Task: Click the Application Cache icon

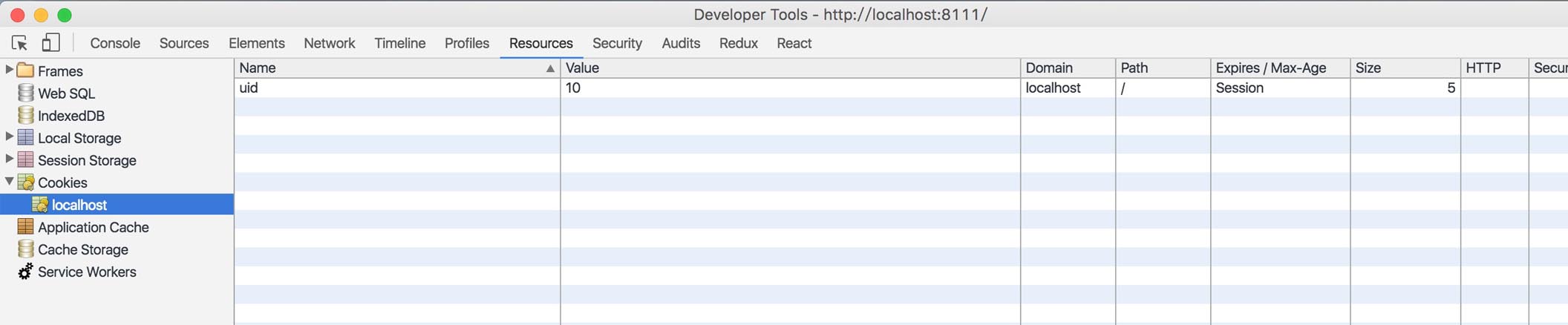Action: tap(25, 226)
